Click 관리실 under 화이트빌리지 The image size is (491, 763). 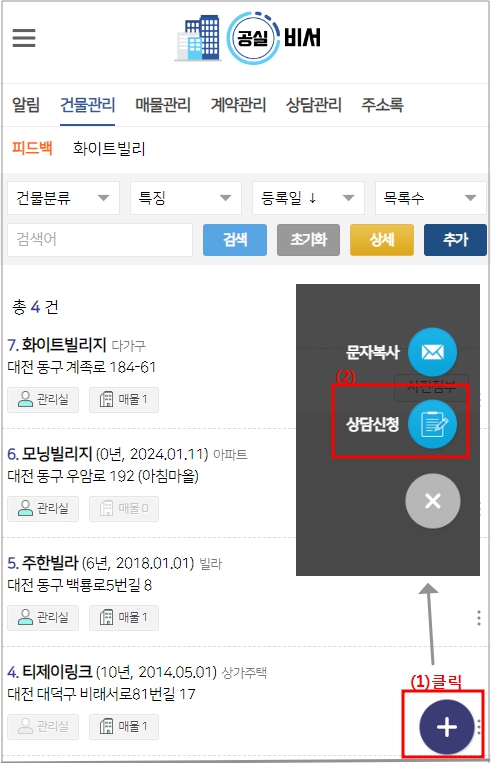click(43, 400)
